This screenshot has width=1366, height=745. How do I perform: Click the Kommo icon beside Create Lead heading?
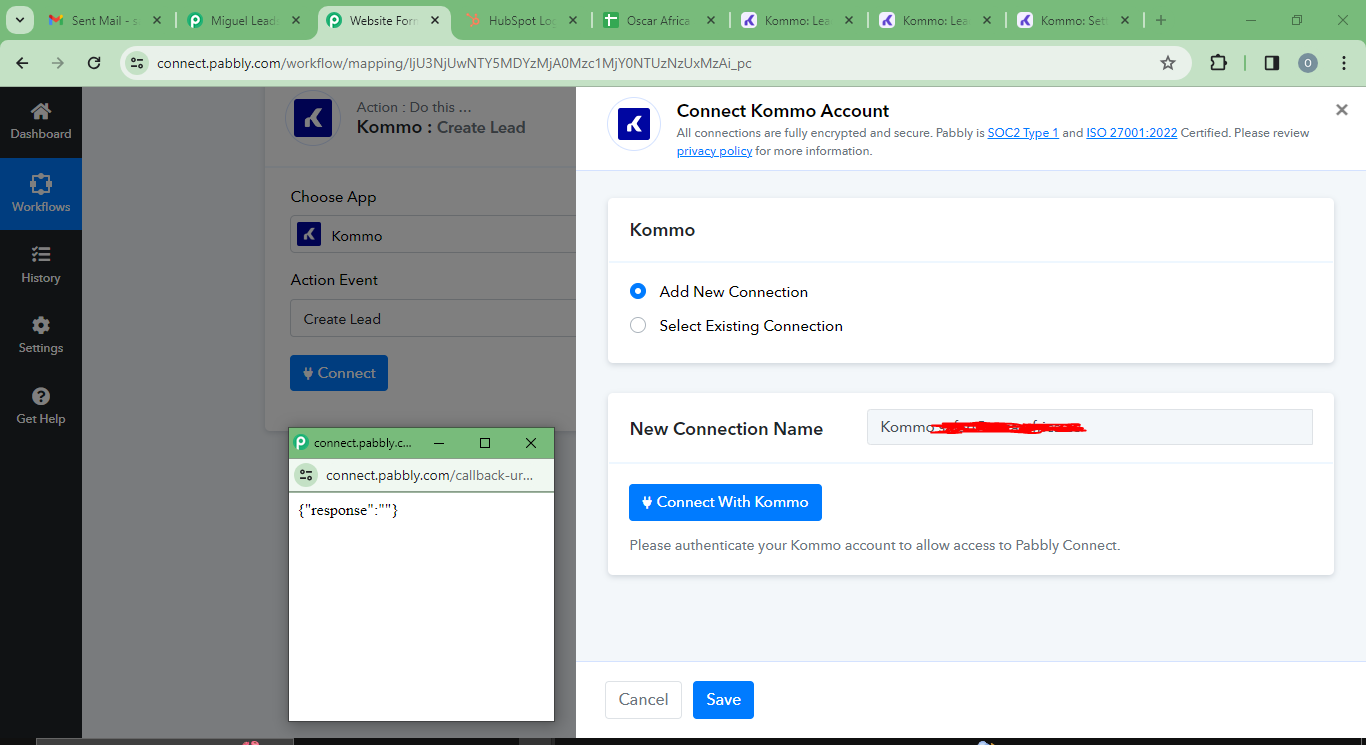pyautogui.click(x=313, y=118)
